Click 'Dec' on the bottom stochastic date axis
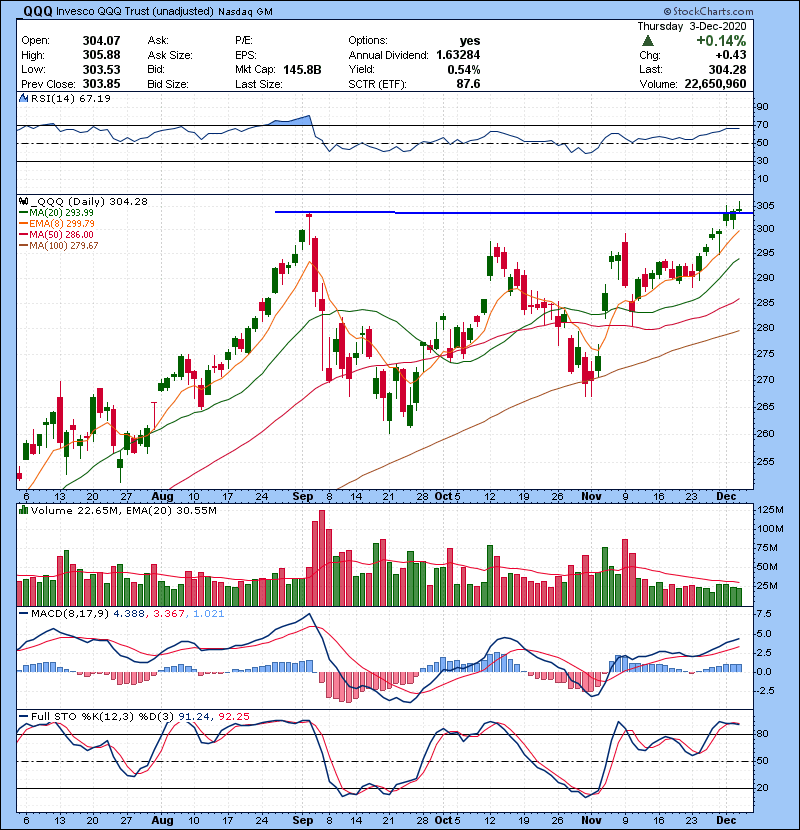This screenshot has width=800, height=830. click(x=726, y=820)
